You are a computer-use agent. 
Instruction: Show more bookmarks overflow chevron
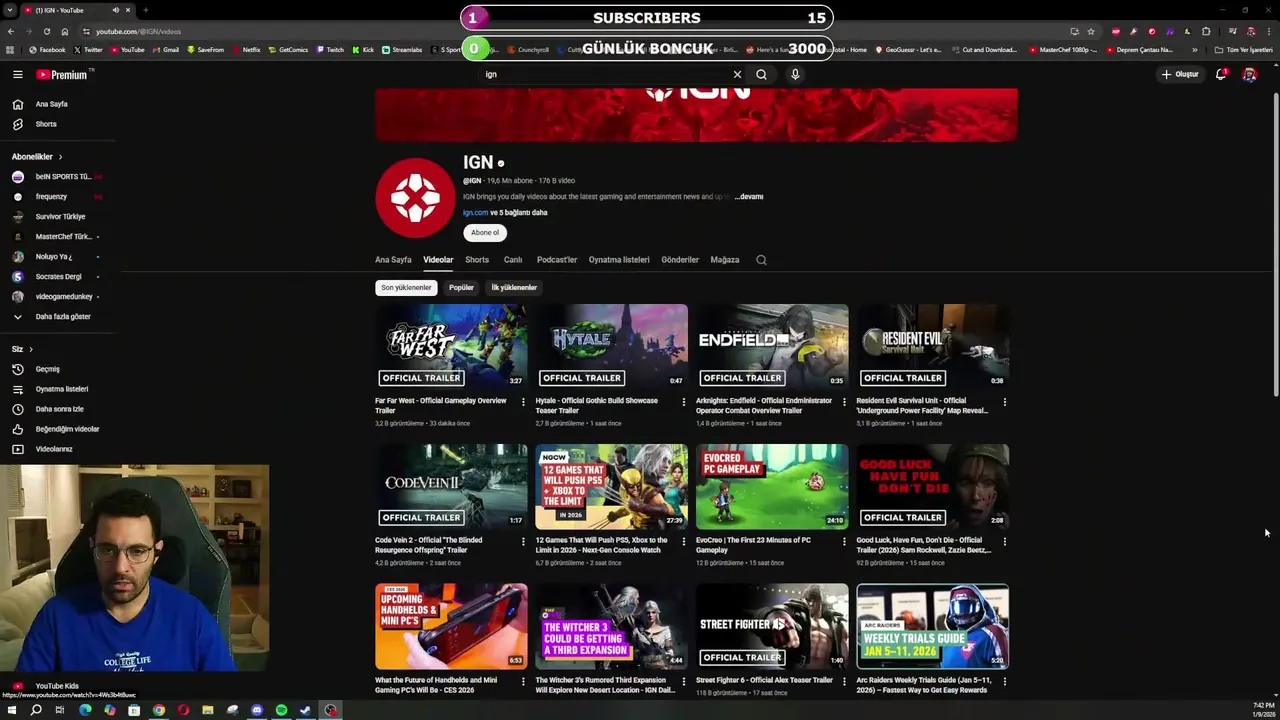coord(1194,50)
